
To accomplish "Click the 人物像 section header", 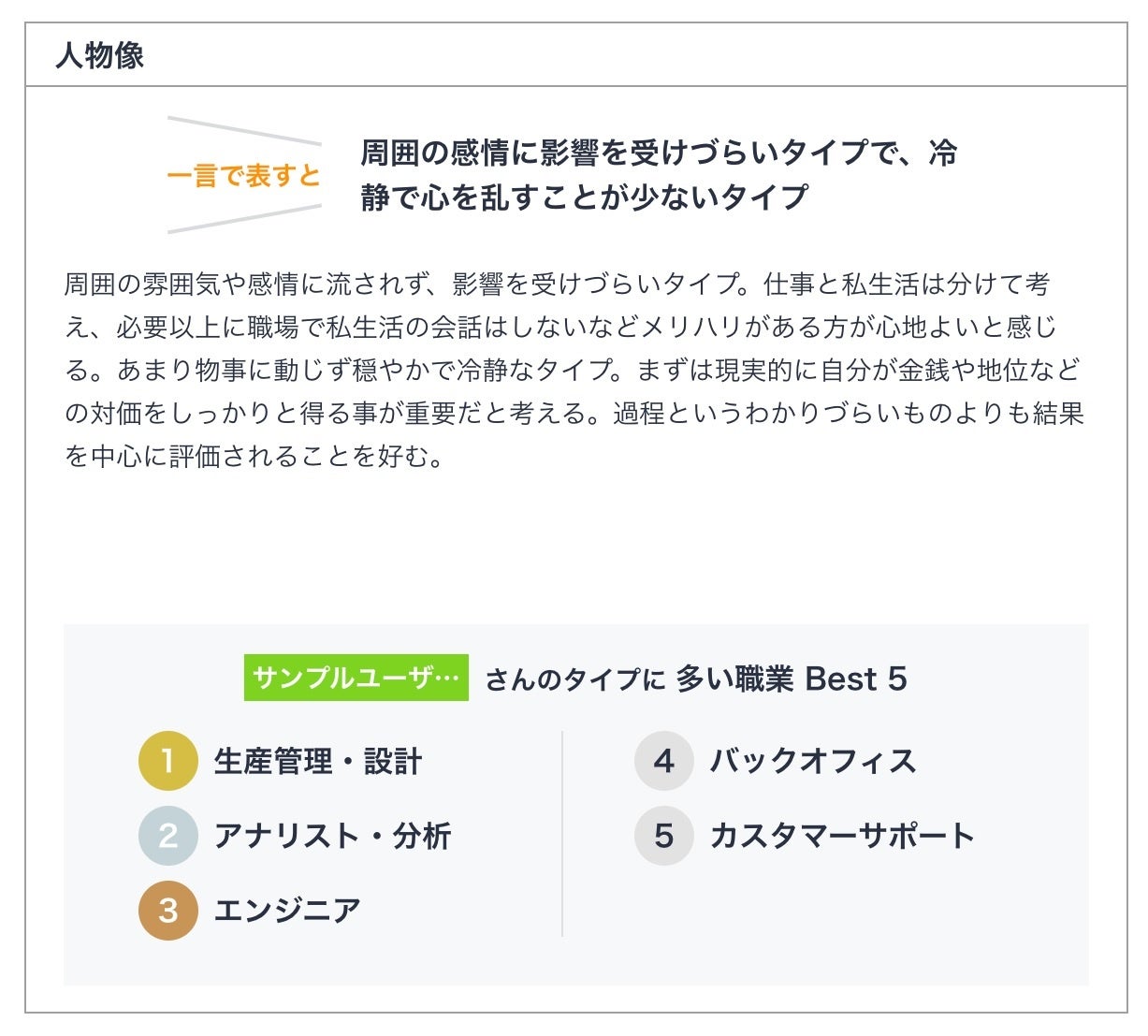I will coord(100,56).
